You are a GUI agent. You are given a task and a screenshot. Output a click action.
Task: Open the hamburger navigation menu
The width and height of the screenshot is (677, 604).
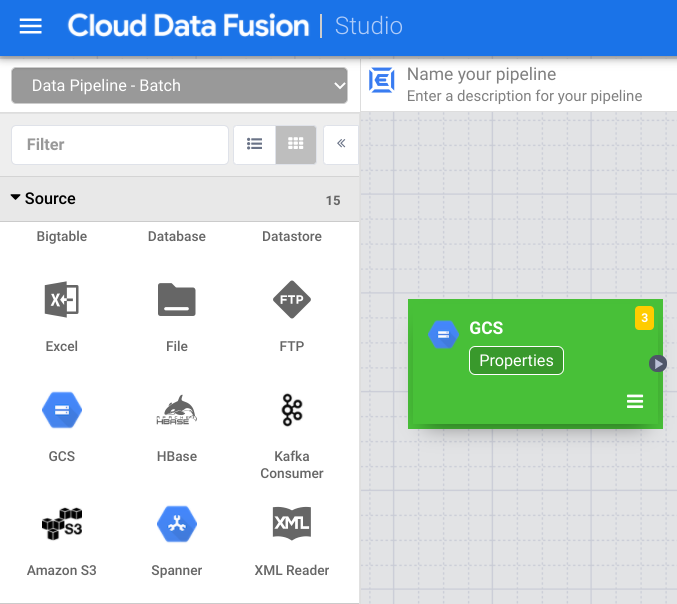[x=31, y=26]
